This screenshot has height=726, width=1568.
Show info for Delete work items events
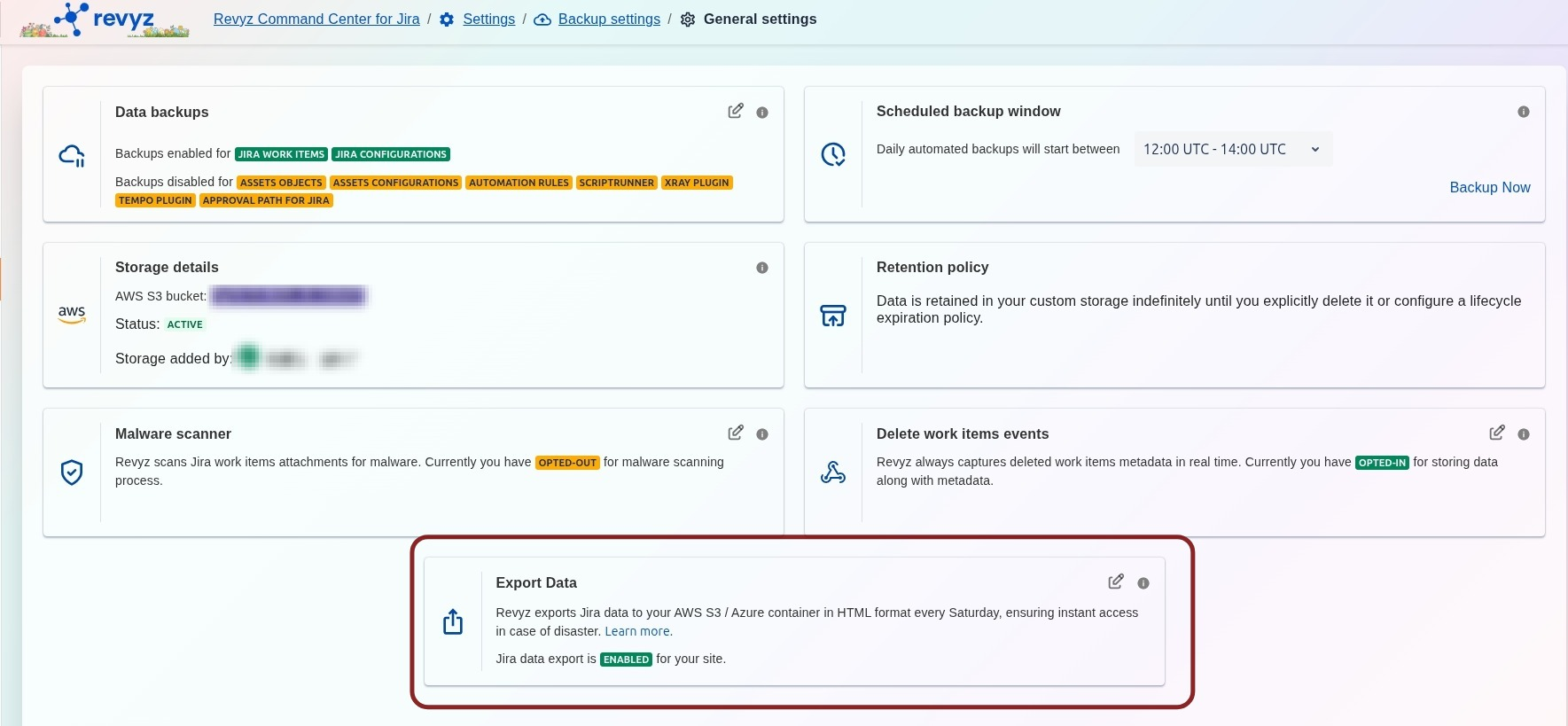click(1523, 434)
